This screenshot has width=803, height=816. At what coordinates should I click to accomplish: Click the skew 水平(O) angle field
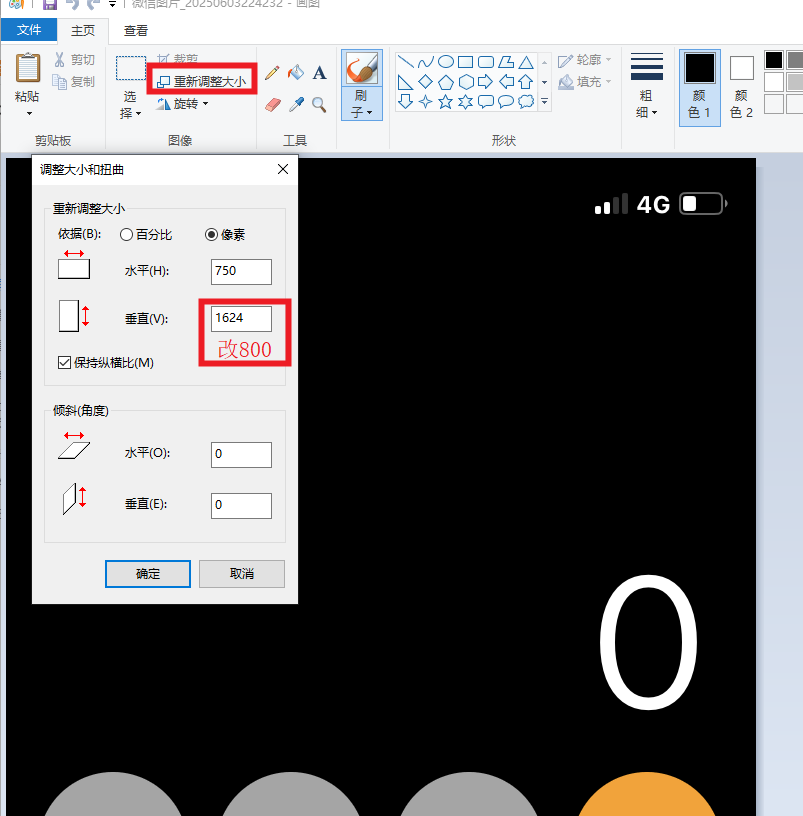click(x=241, y=455)
